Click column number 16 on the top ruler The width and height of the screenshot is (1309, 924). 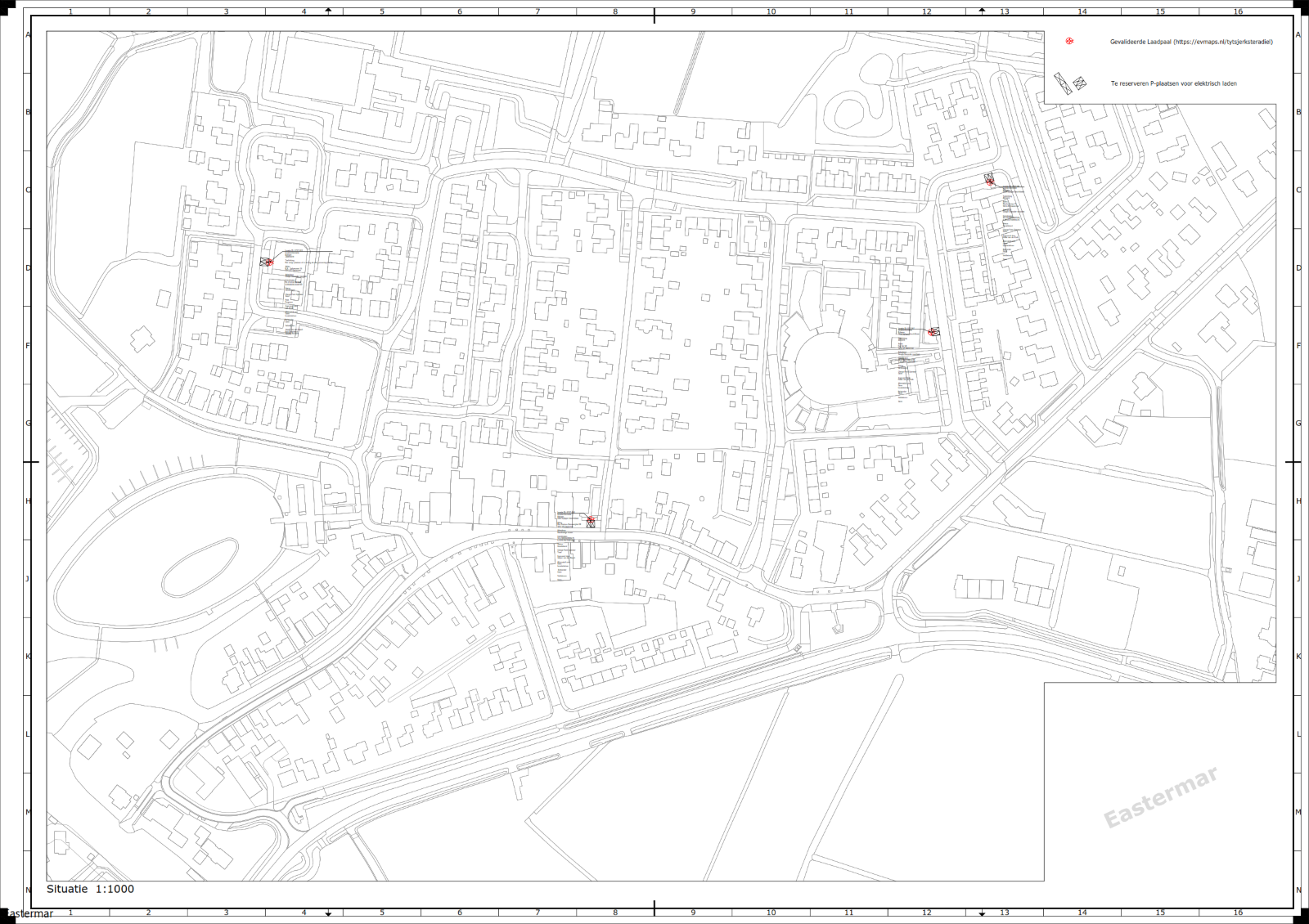tap(1238, 11)
